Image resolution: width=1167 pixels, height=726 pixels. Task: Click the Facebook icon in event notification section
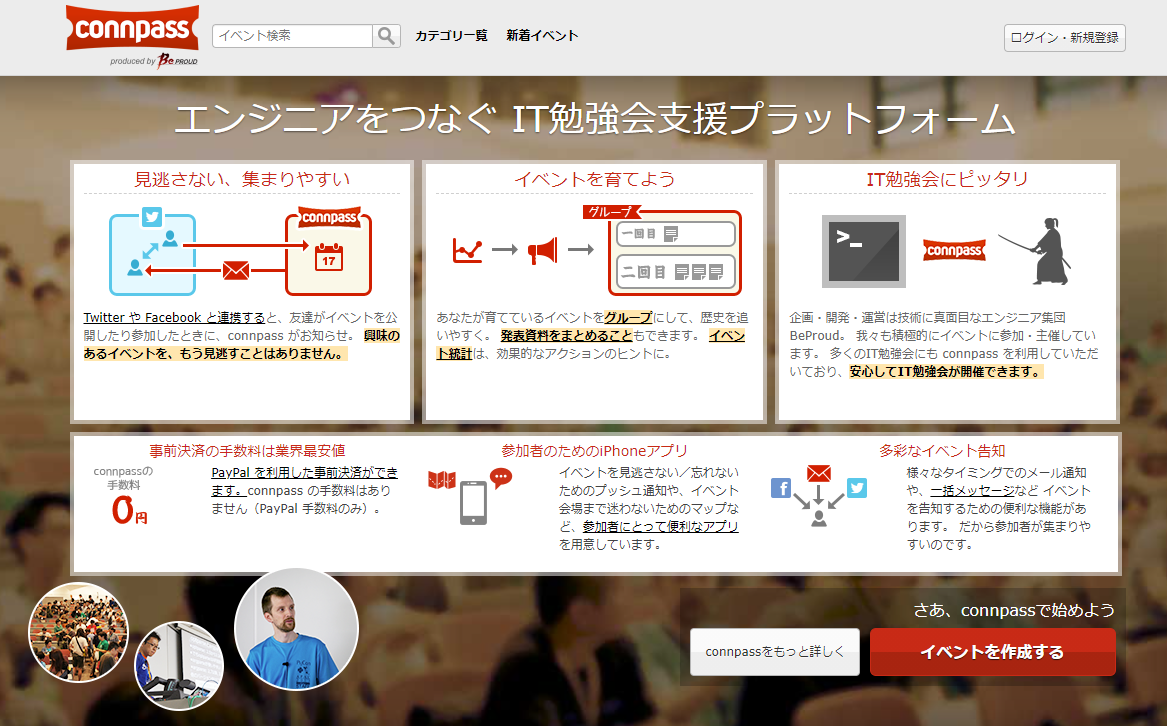(781, 488)
